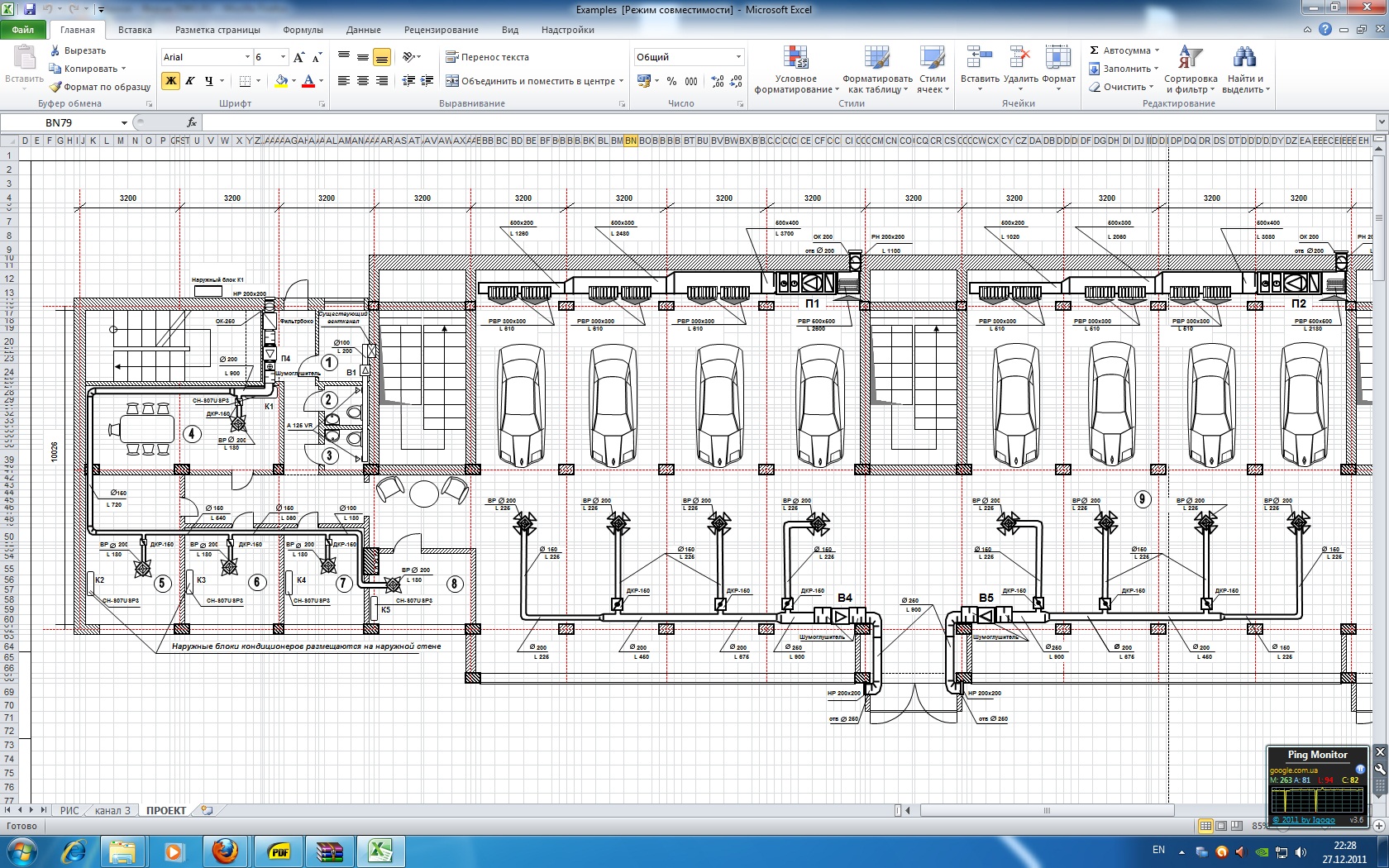Open the Arial font name dropdown
1389x868 pixels.
(247, 57)
